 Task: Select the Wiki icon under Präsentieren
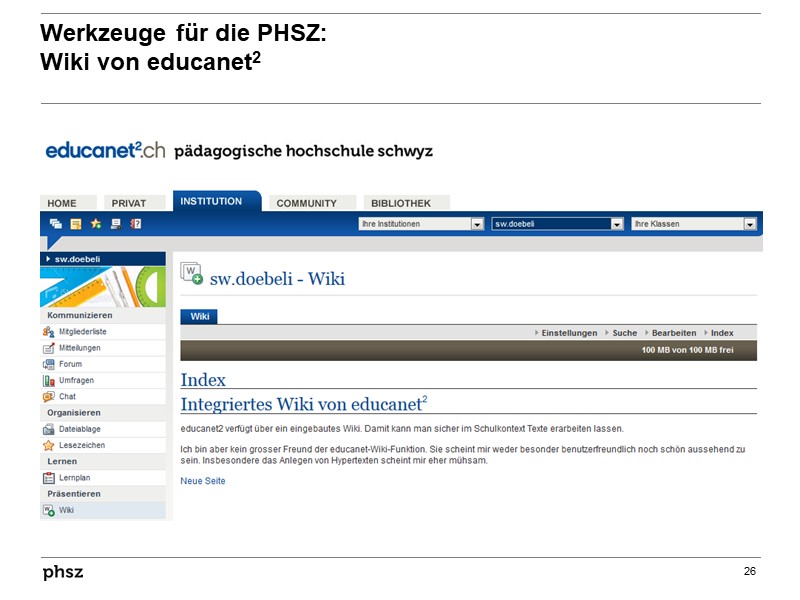coord(47,510)
